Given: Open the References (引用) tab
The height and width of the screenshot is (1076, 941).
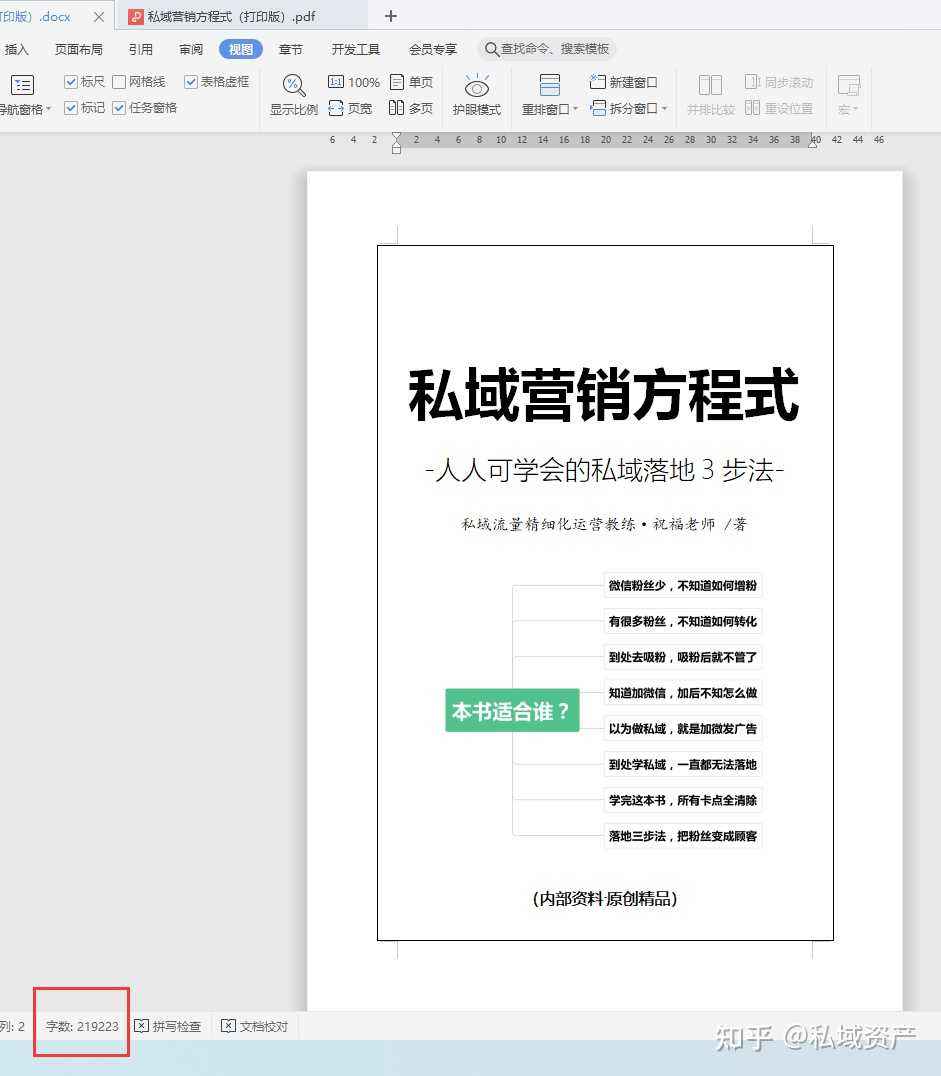Looking at the screenshot, I should click(141, 49).
